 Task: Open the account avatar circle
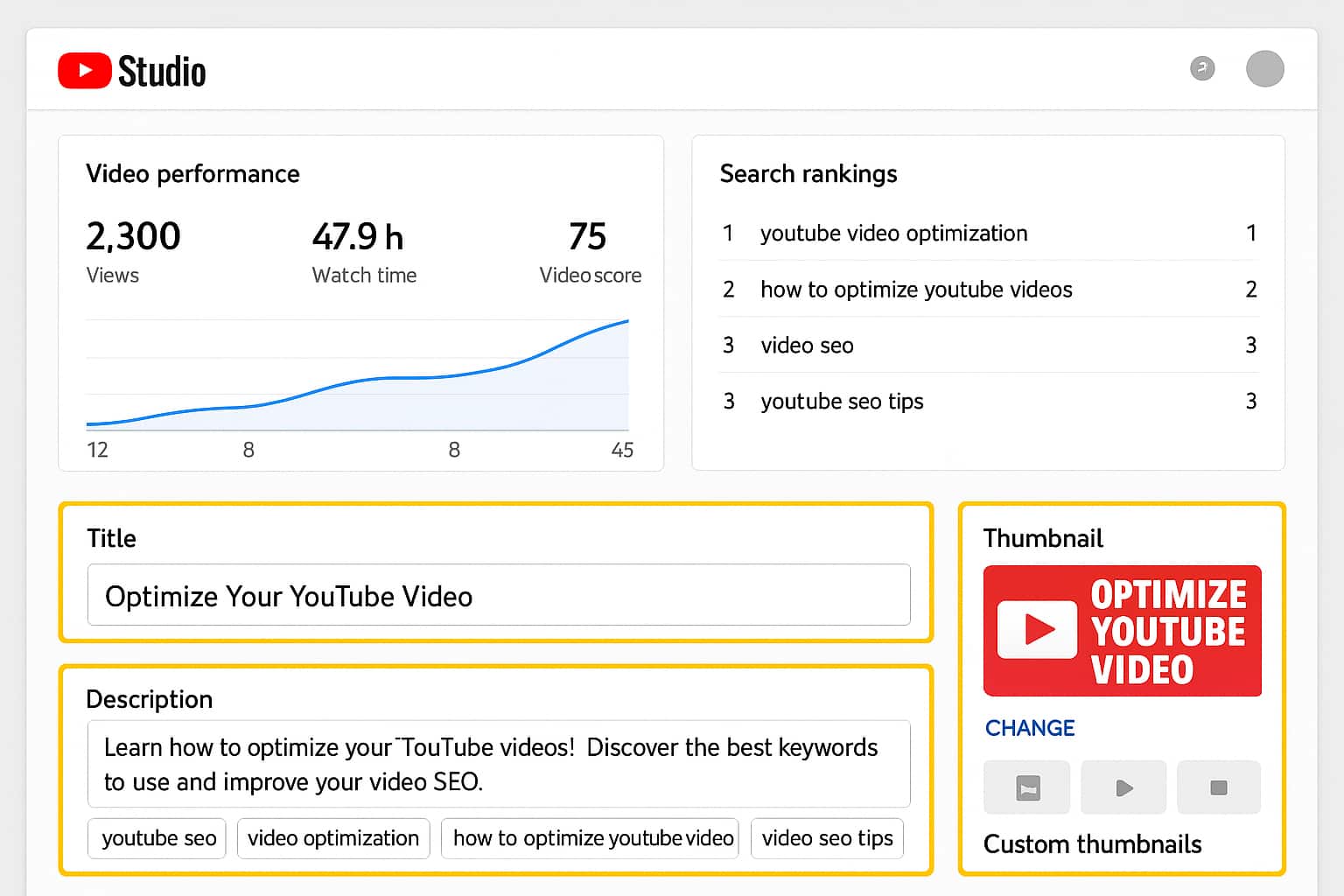coord(1264,68)
